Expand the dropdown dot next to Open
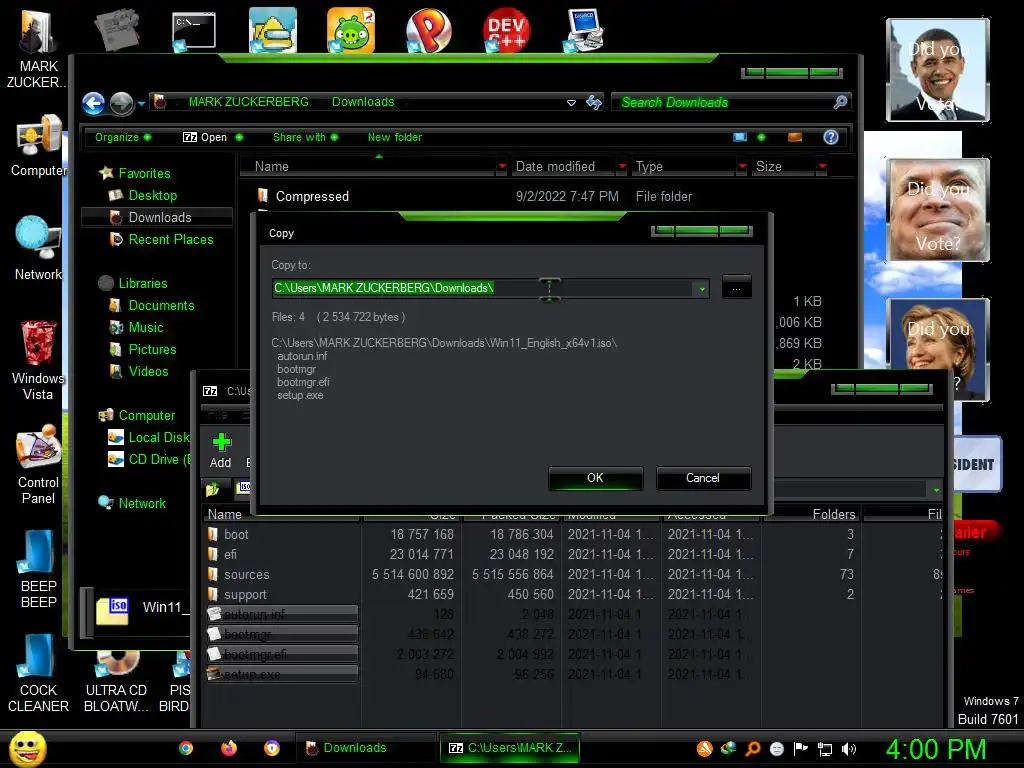This screenshot has width=1024, height=768. [239, 137]
